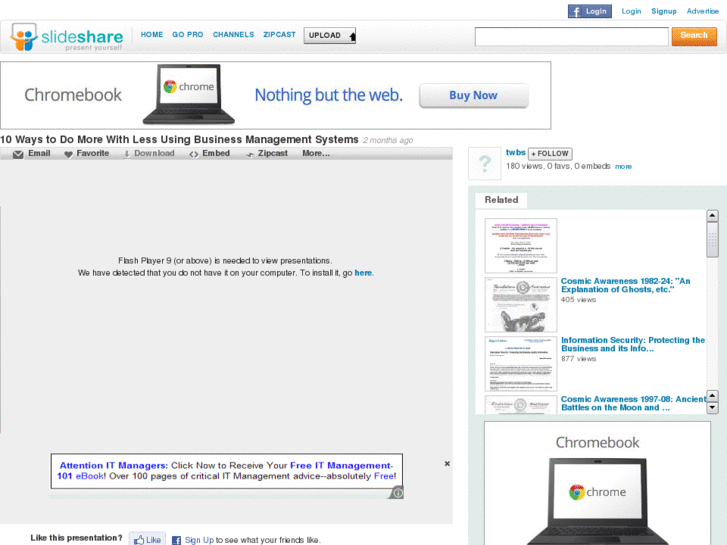Open the twbs profile link

point(515,153)
